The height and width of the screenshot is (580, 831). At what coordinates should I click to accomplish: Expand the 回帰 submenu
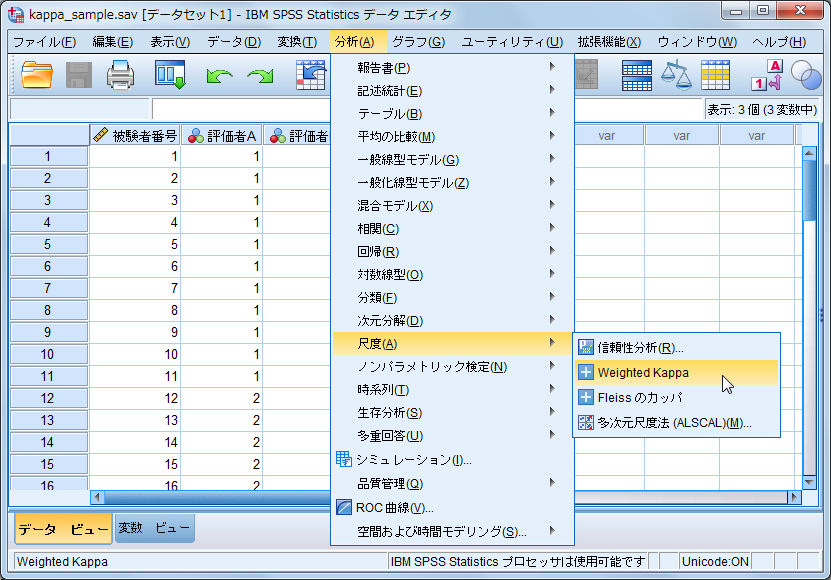tap(378, 252)
